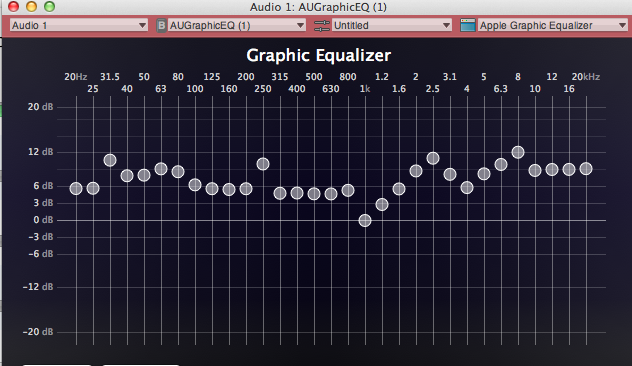Click the 0 dB scale label

pyautogui.click(x=43, y=220)
